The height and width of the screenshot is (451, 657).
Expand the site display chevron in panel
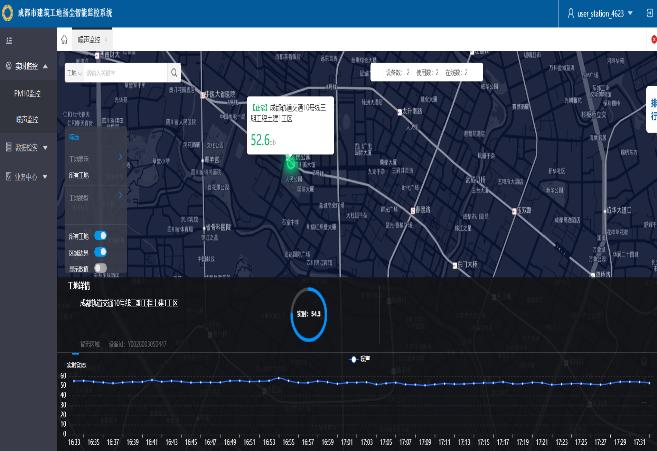121,157
